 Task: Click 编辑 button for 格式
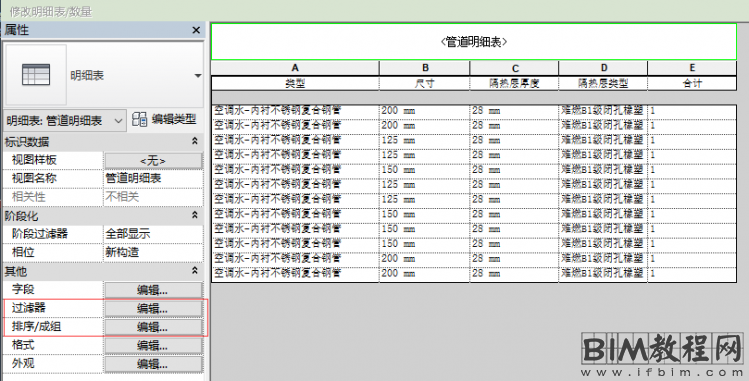[x=153, y=345]
